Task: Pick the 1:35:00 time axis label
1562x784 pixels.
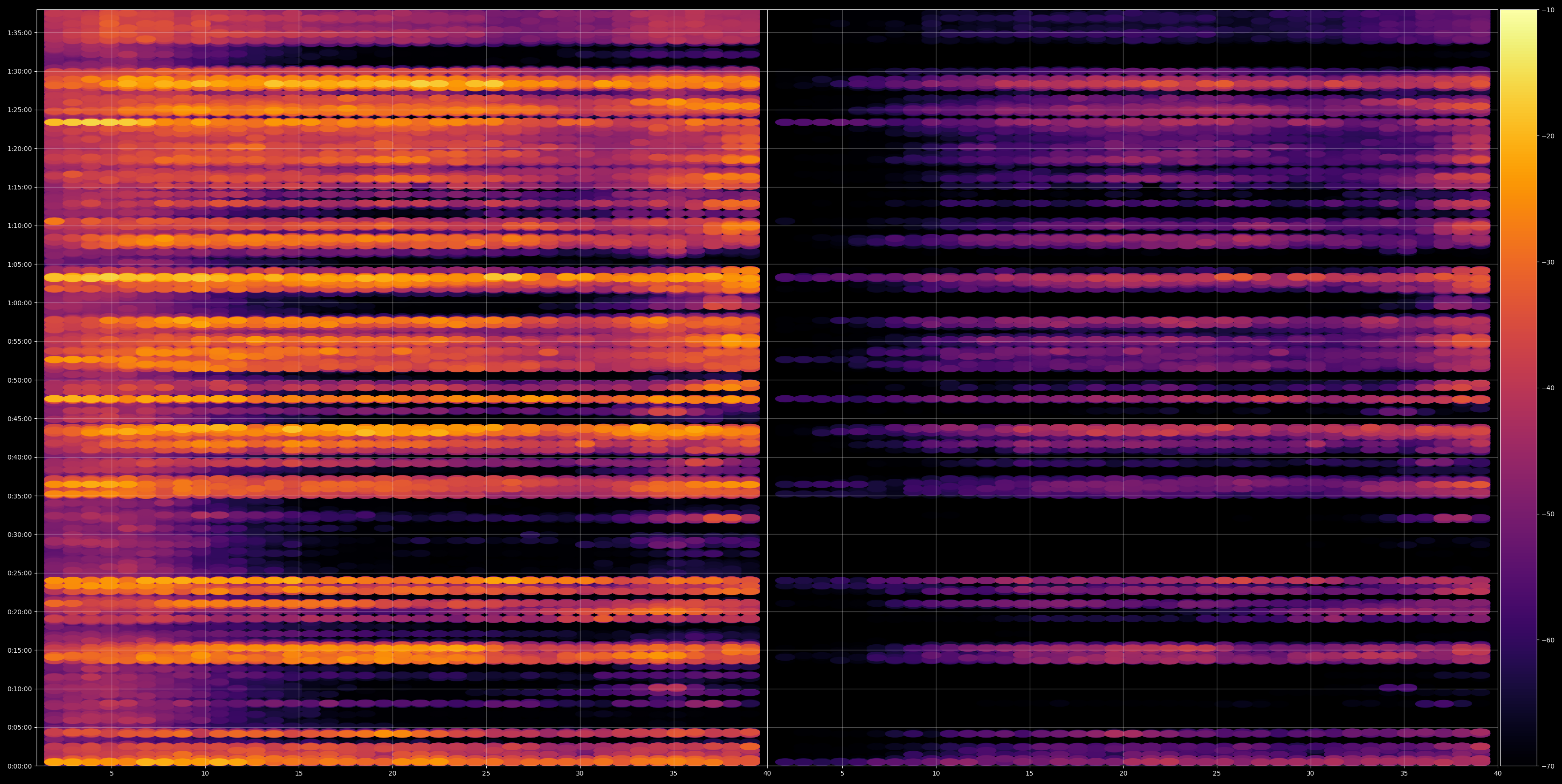Action: pos(19,33)
